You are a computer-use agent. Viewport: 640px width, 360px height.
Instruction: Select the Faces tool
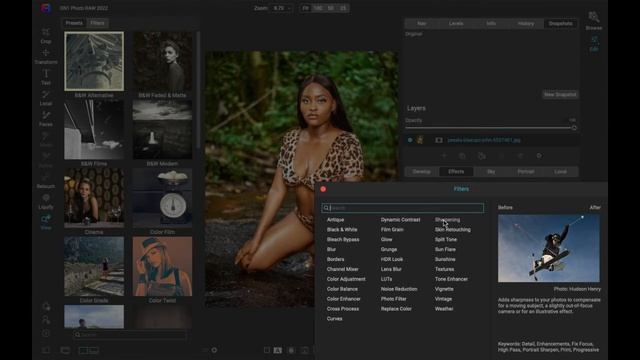coord(46,119)
